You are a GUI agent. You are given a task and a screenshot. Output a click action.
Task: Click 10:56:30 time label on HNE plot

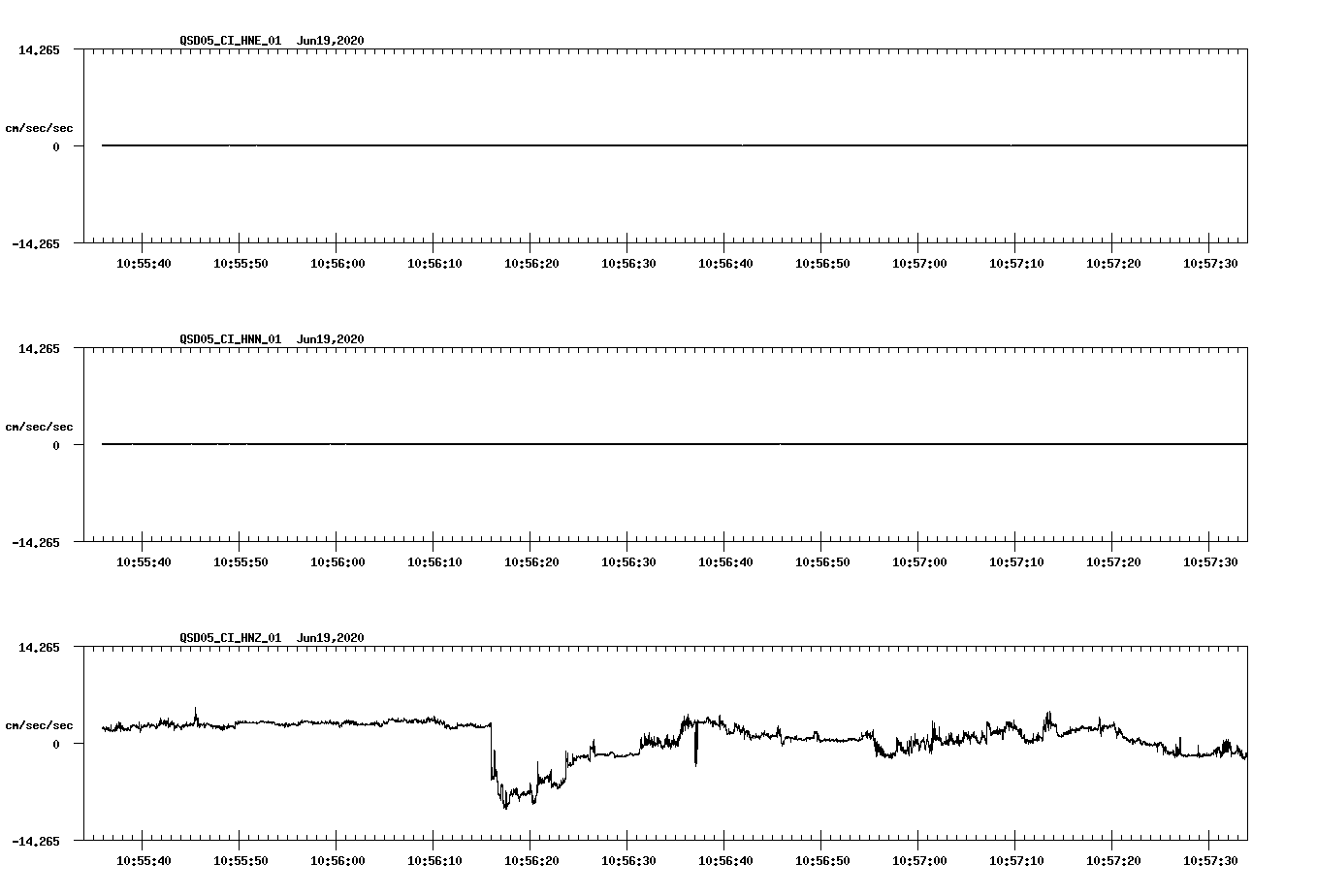tap(628, 263)
